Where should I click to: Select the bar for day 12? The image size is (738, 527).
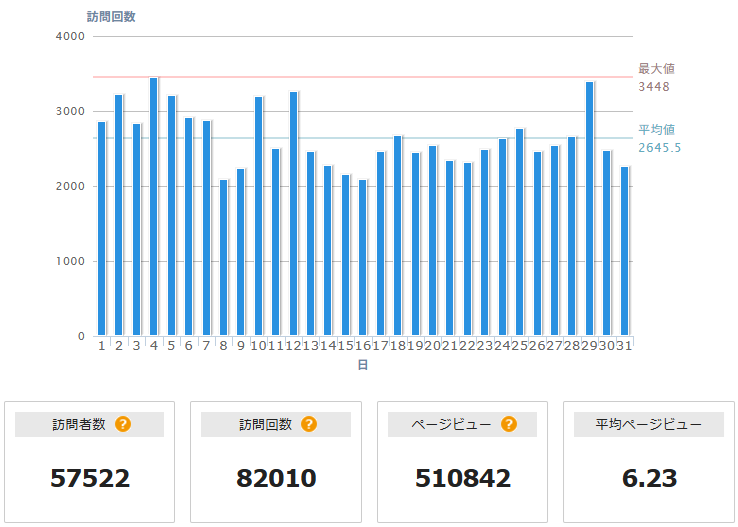click(293, 213)
